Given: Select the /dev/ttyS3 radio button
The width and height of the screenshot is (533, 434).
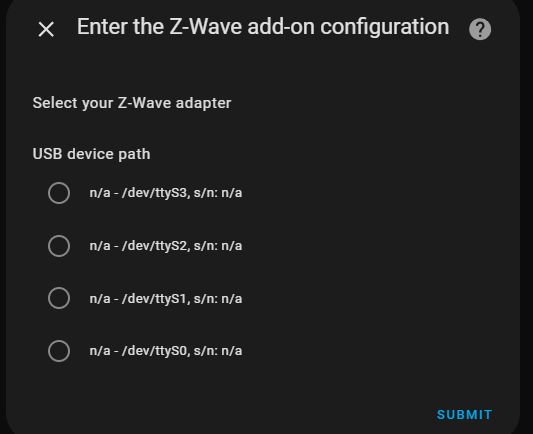Looking at the screenshot, I should pos(59,193).
